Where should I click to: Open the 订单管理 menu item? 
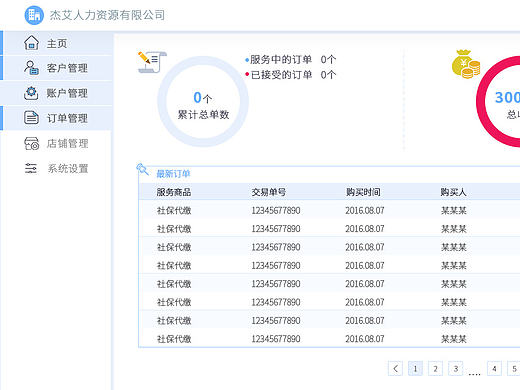coord(57,118)
